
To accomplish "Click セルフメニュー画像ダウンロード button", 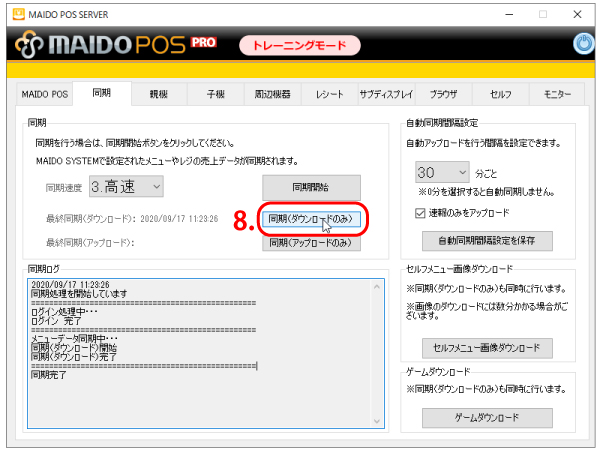I will 487,348.
